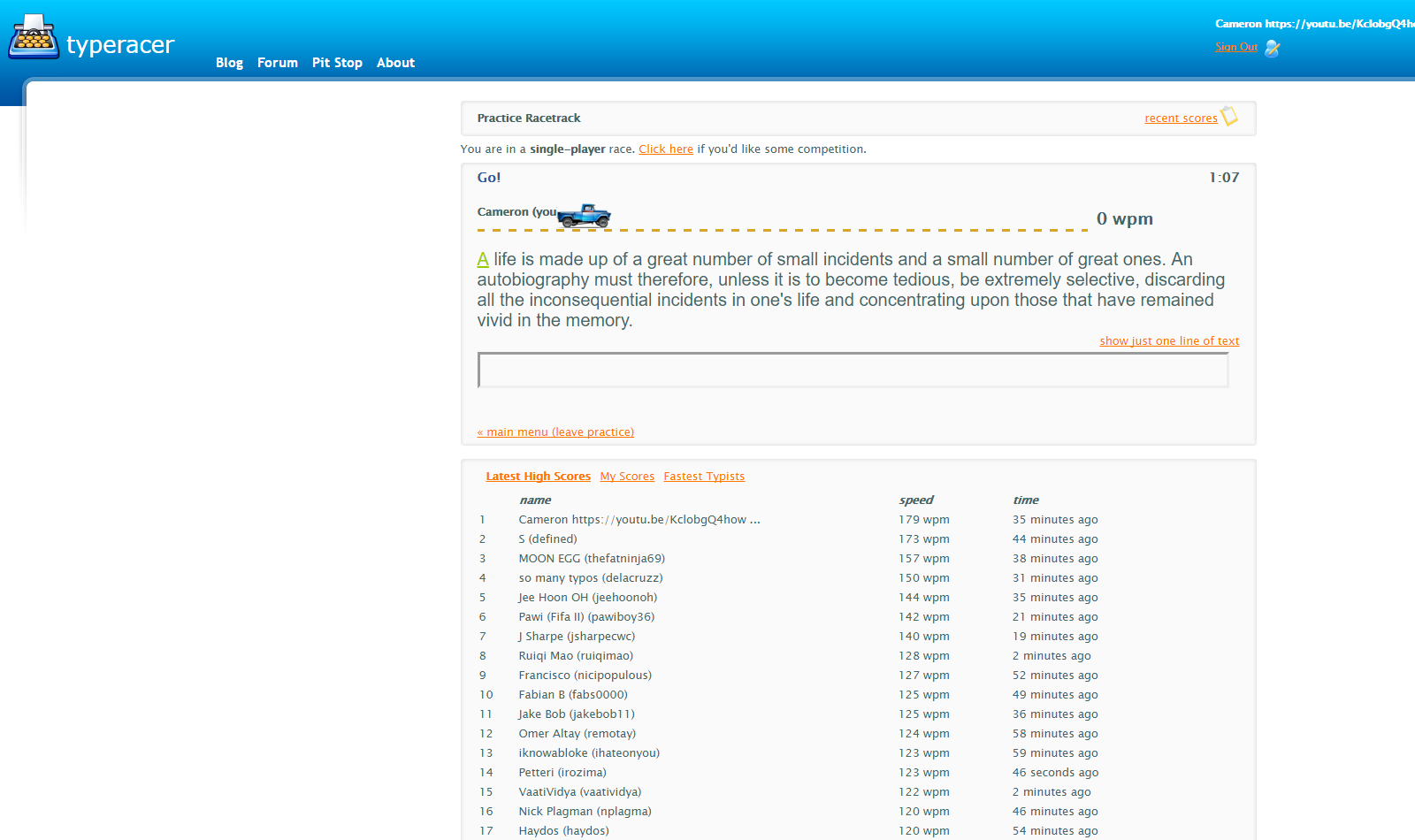Click top score name Cameron youtu.be entry
The image size is (1415, 840).
coord(639,520)
